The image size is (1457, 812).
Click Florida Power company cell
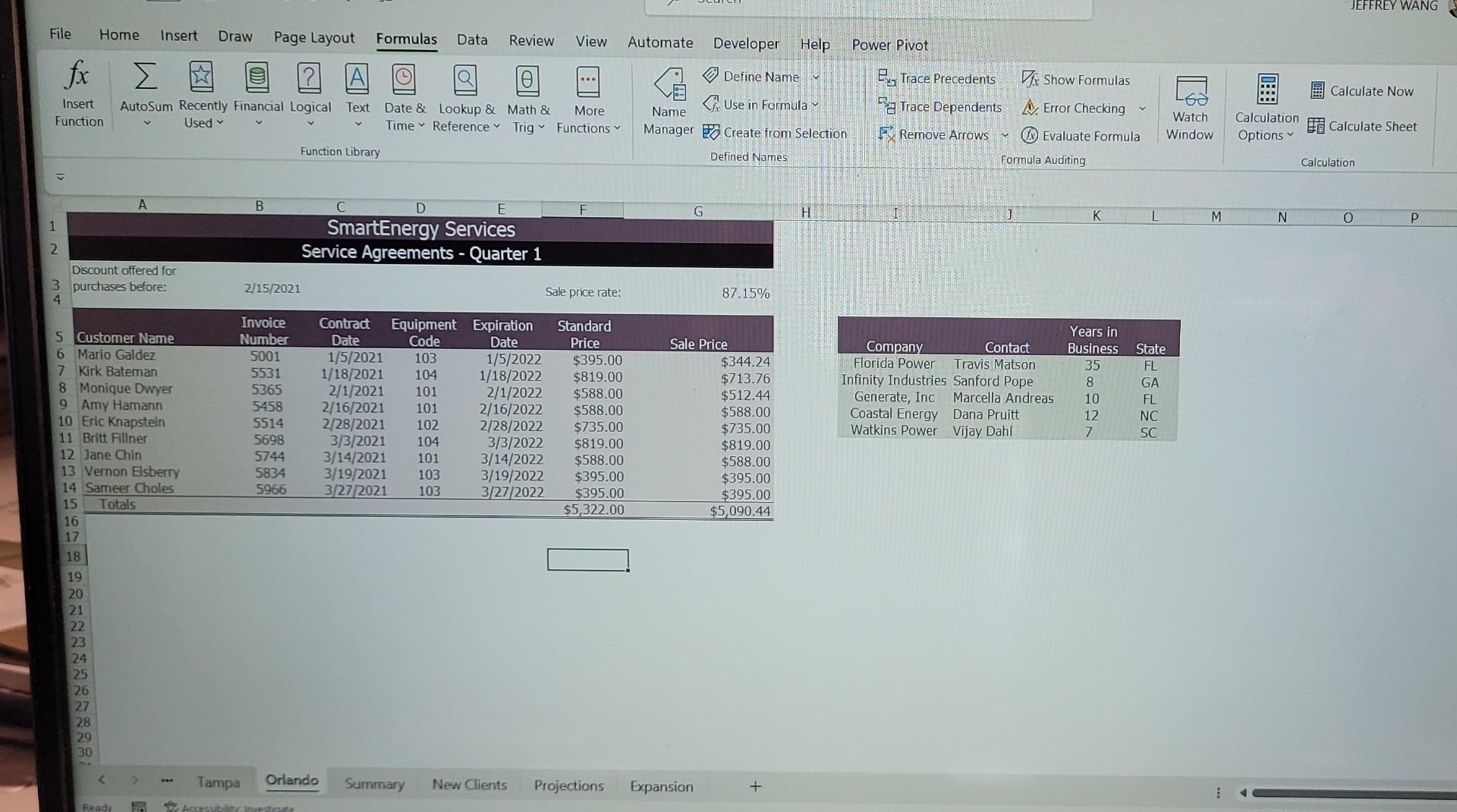(893, 364)
